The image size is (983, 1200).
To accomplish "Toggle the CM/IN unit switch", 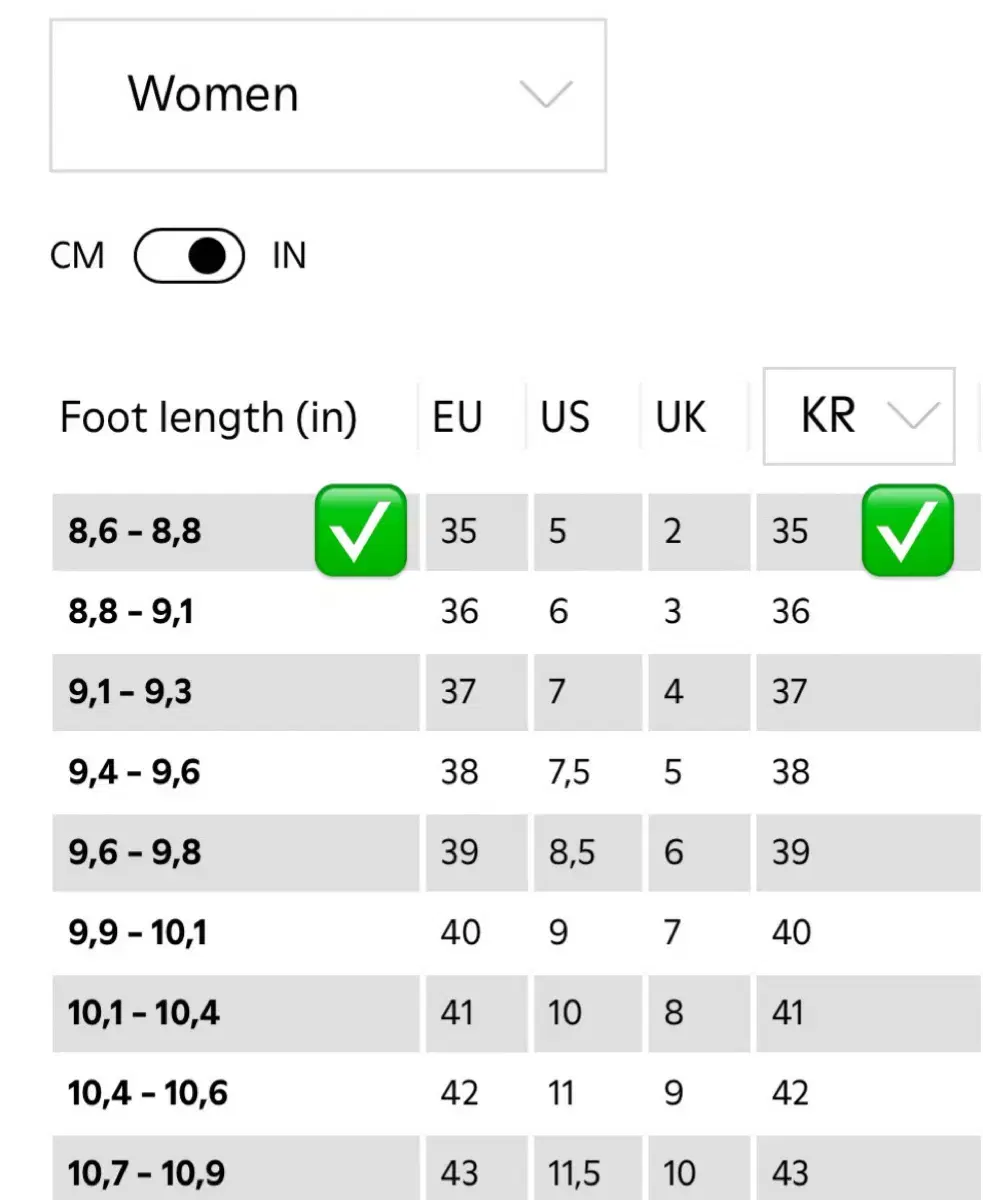I will [189, 257].
